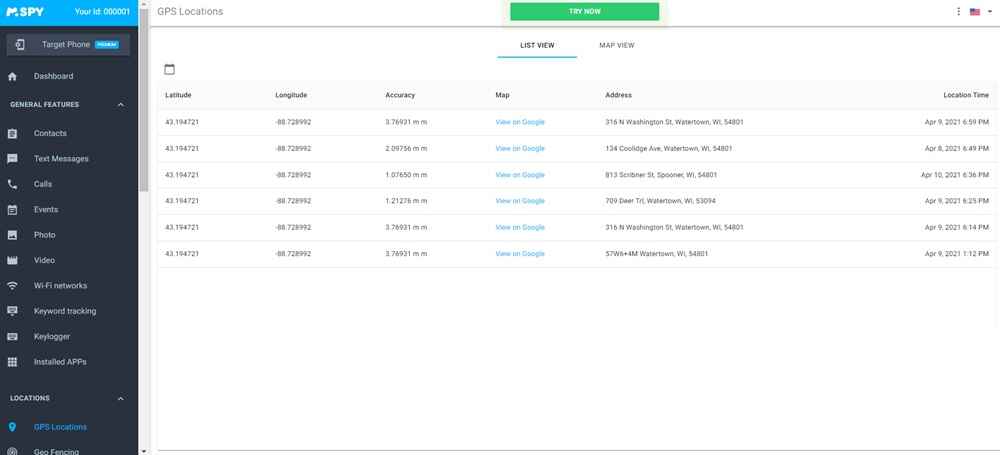Screen dimensions: 1000x455
Task: Open View on Google for Coolidge Ave
Action: click(520, 148)
